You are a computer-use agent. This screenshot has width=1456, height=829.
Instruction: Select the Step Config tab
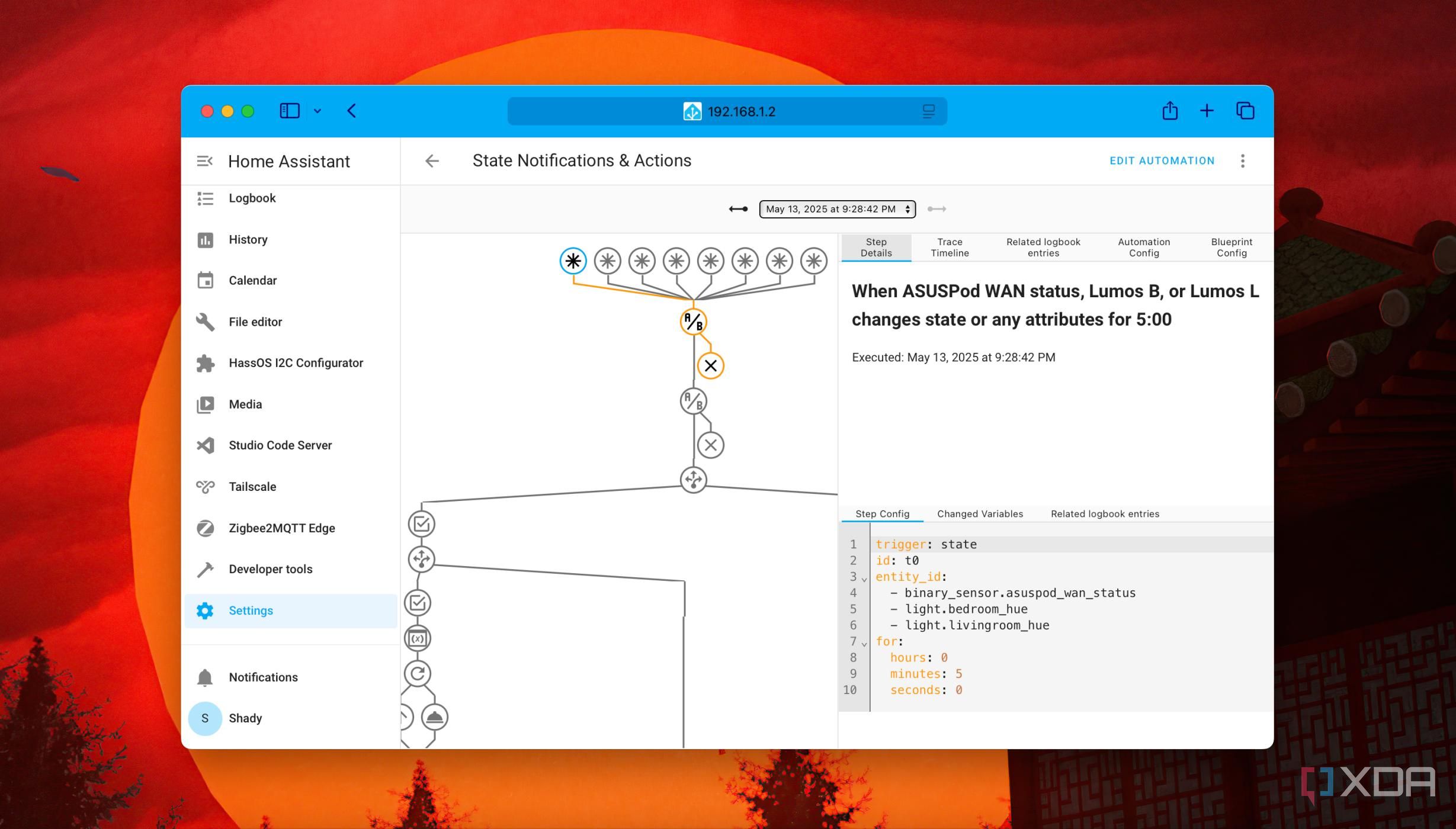coord(882,514)
